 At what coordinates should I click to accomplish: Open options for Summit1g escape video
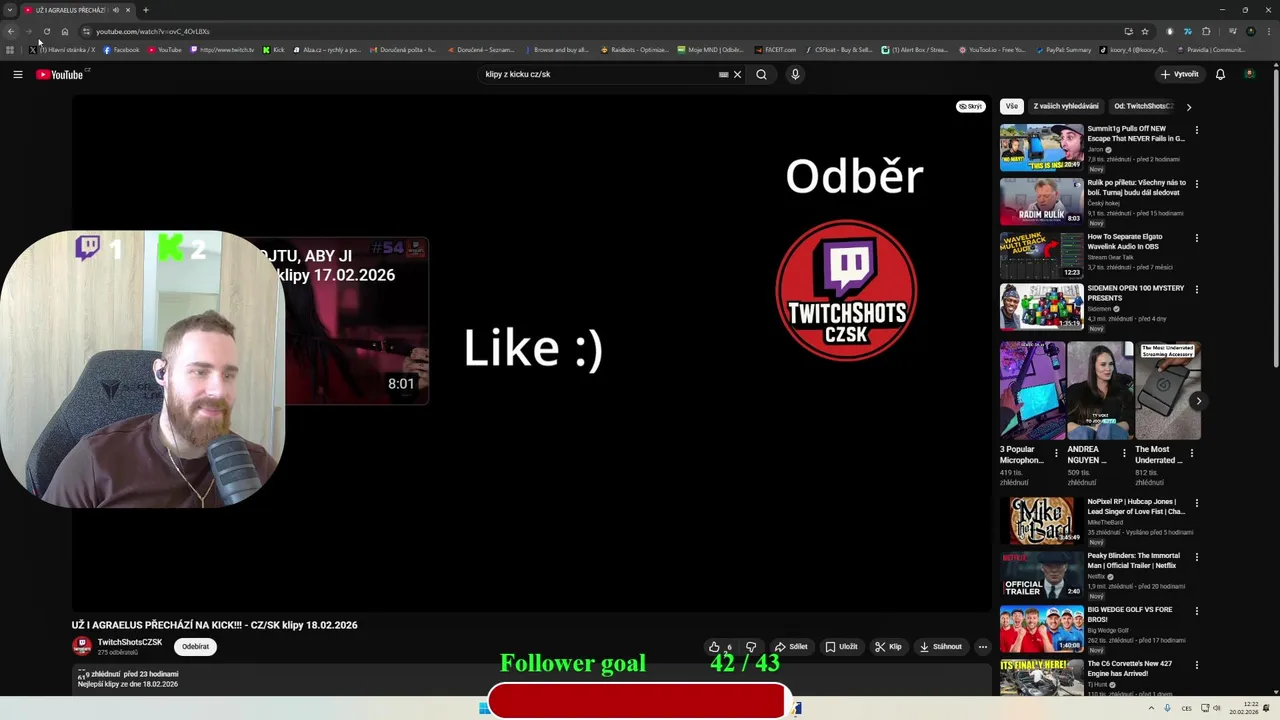point(1196,130)
